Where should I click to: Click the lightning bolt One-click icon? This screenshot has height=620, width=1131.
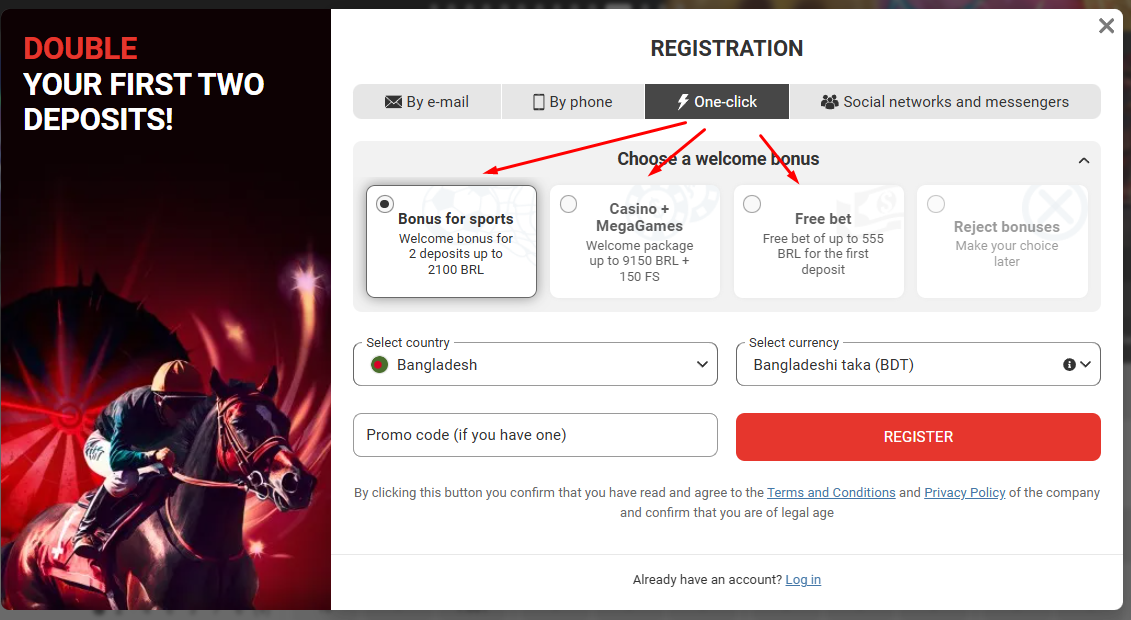coord(683,102)
